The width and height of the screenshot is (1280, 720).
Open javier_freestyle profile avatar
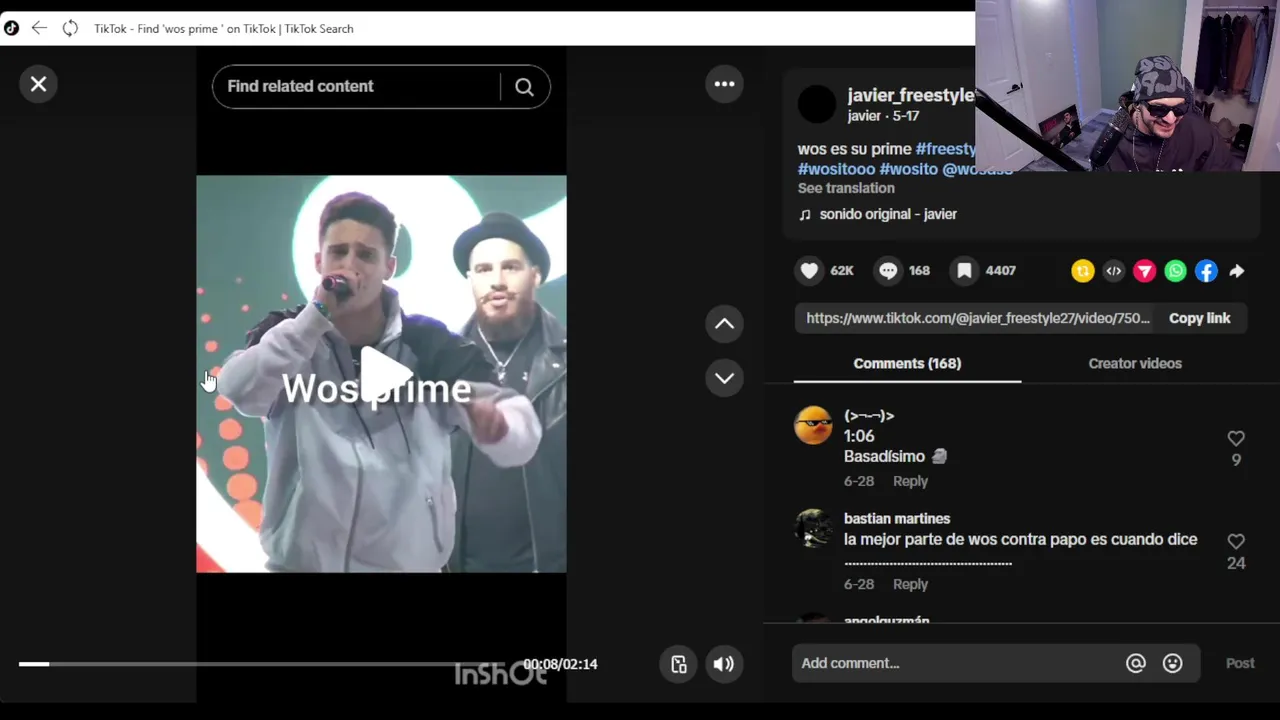[817, 104]
